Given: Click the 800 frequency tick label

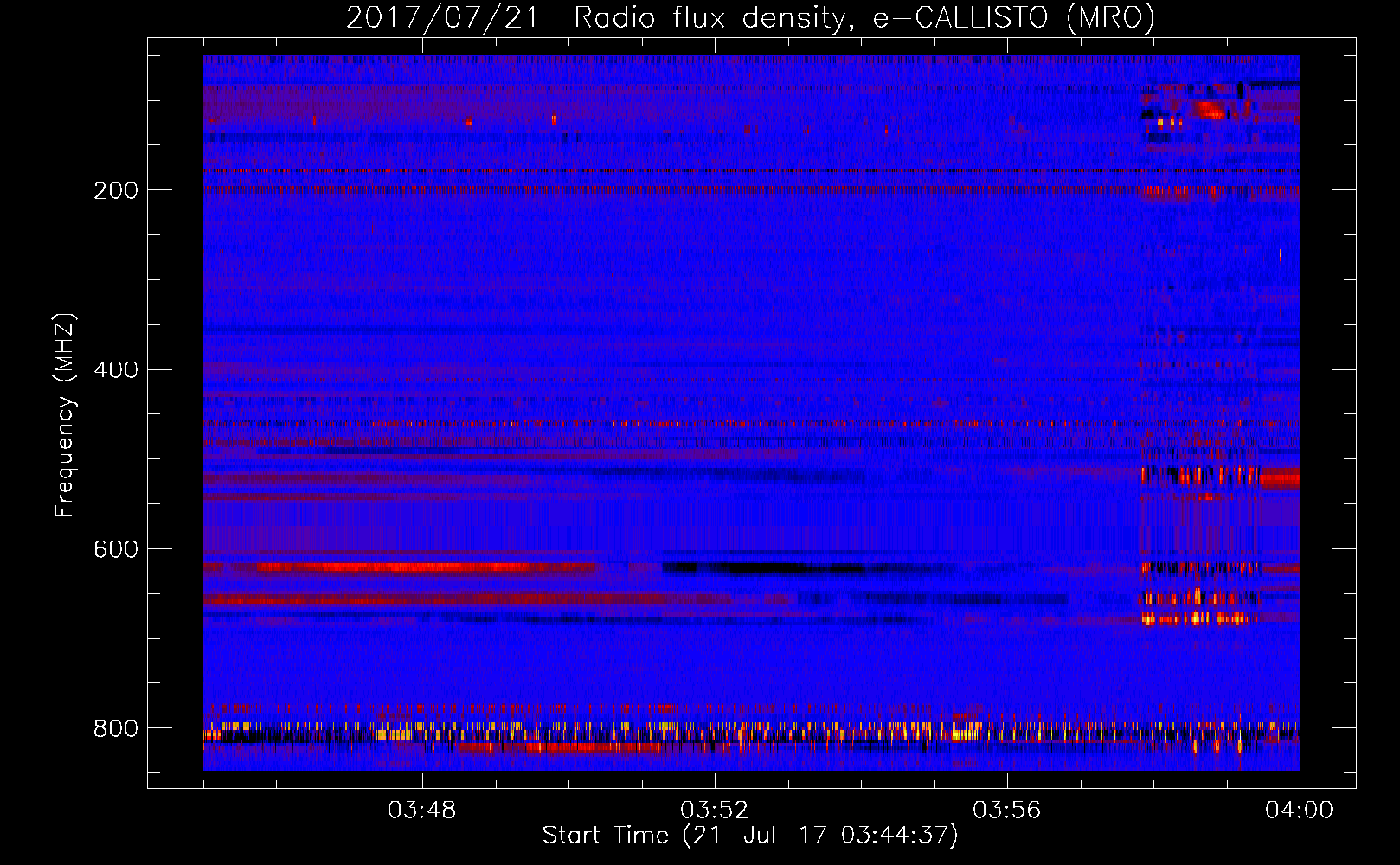Looking at the screenshot, I should pos(116,729).
